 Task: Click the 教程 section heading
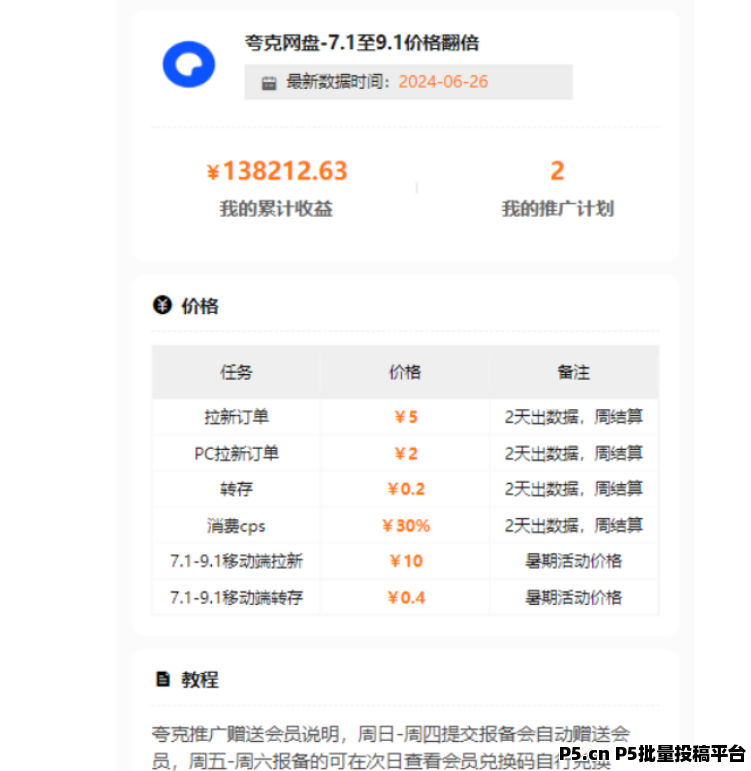tap(200, 680)
